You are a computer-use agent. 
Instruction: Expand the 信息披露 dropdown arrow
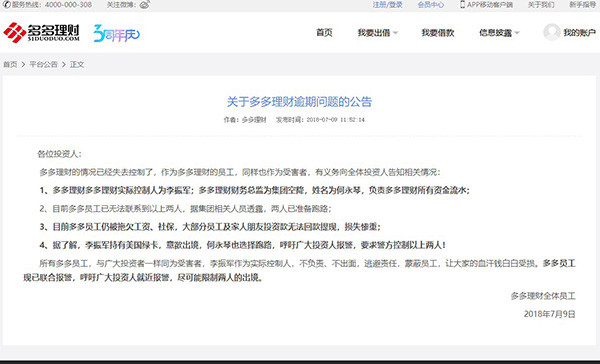point(517,33)
